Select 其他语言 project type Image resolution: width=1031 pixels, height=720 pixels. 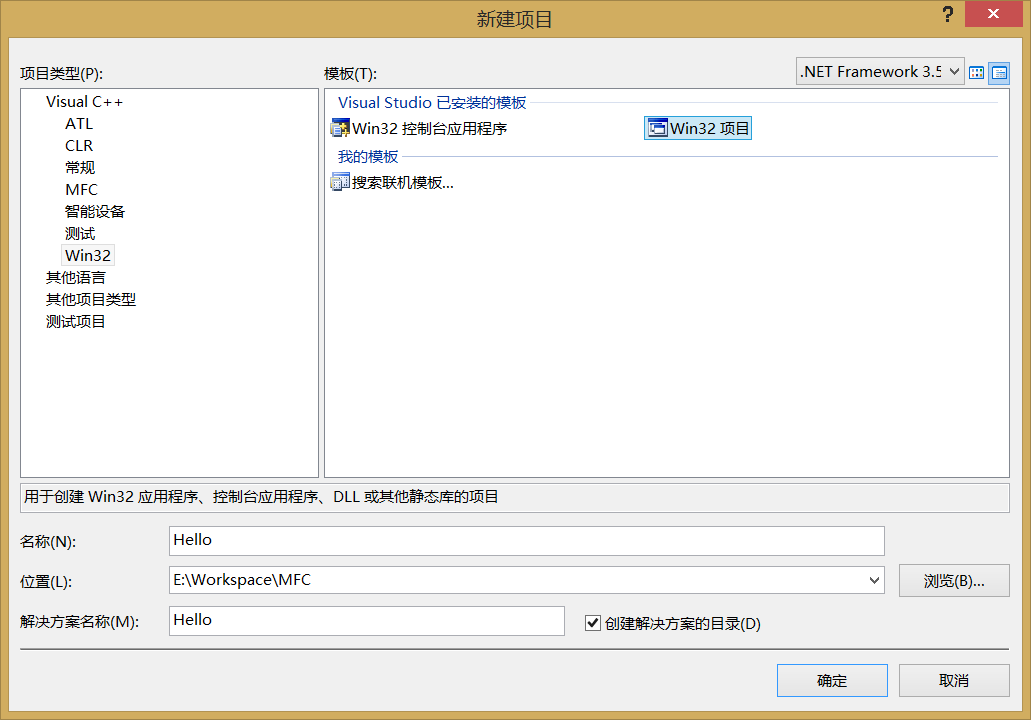76,277
